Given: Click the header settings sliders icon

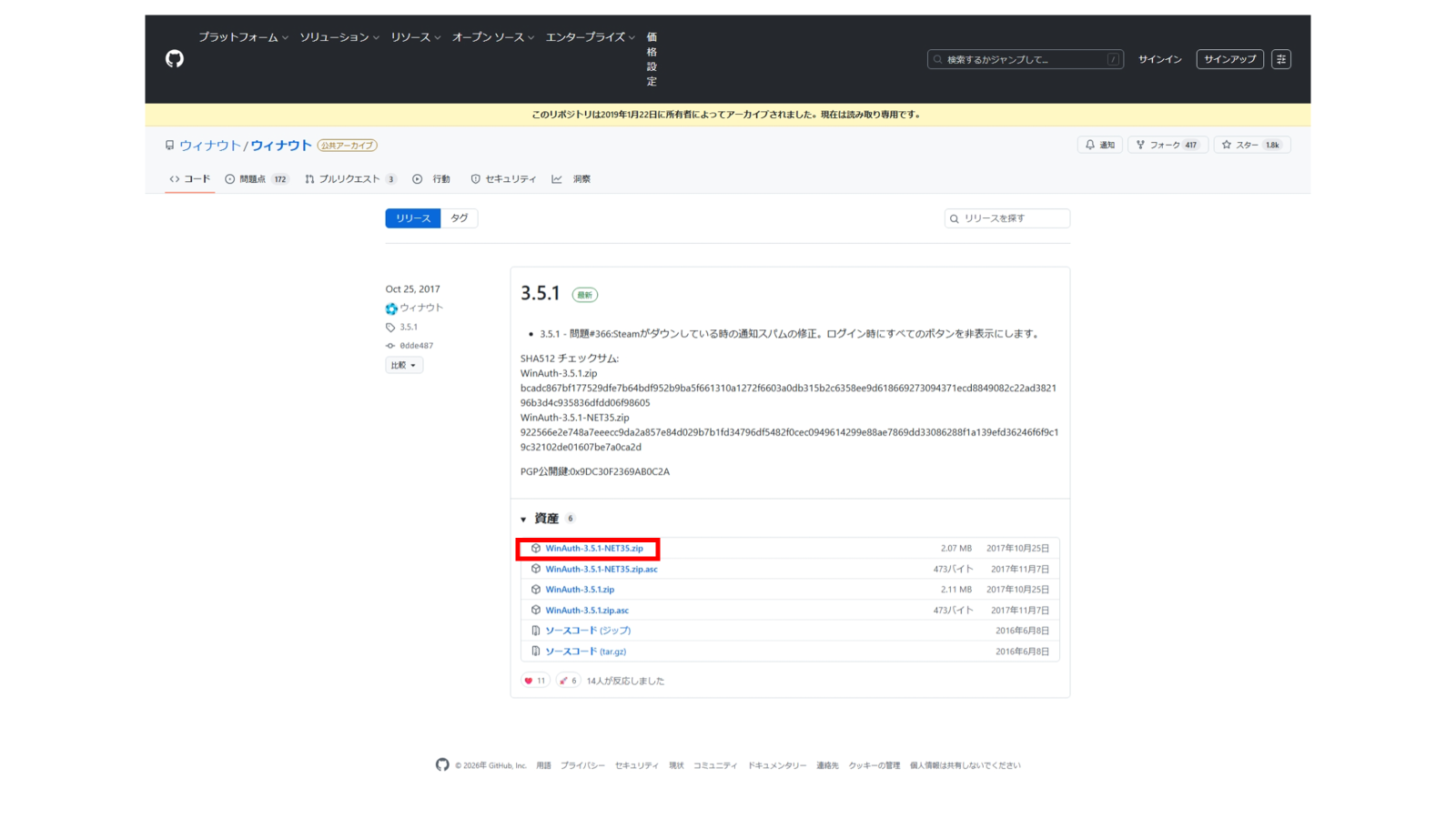Looking at the screenshot, I should pos(1280,59).
